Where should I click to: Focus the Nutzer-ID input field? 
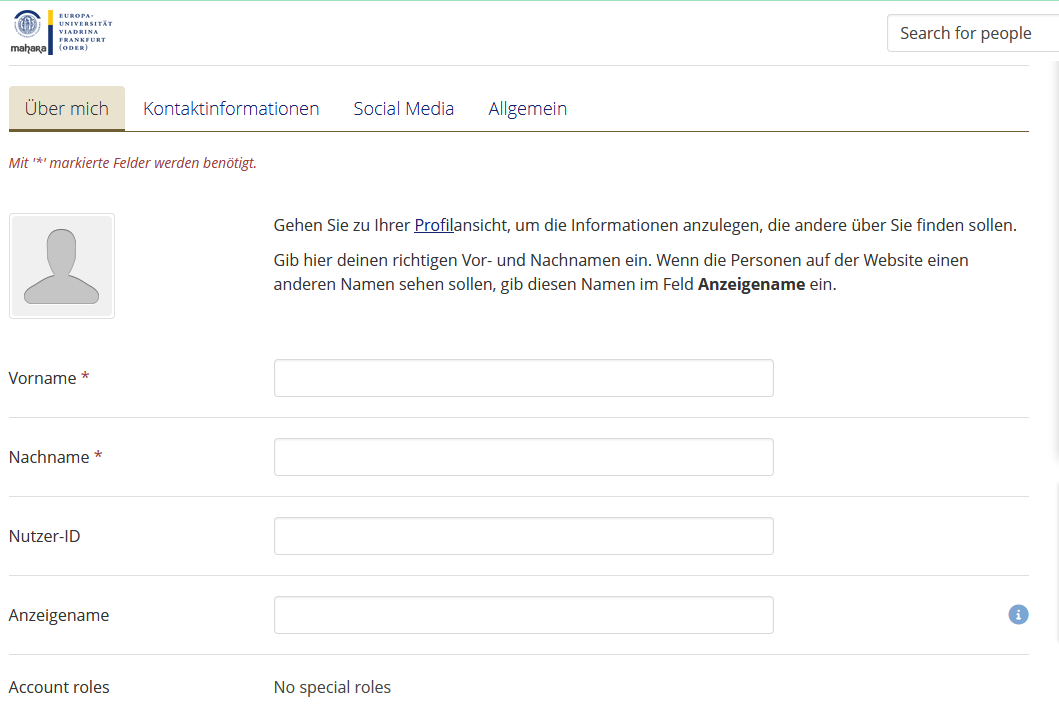click(x=523, y=536)
